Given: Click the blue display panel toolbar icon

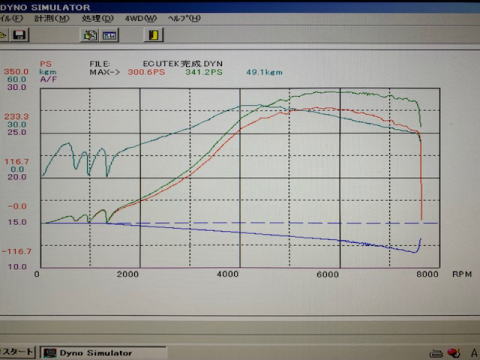Looking at the screenshot, I should point(110,35).
